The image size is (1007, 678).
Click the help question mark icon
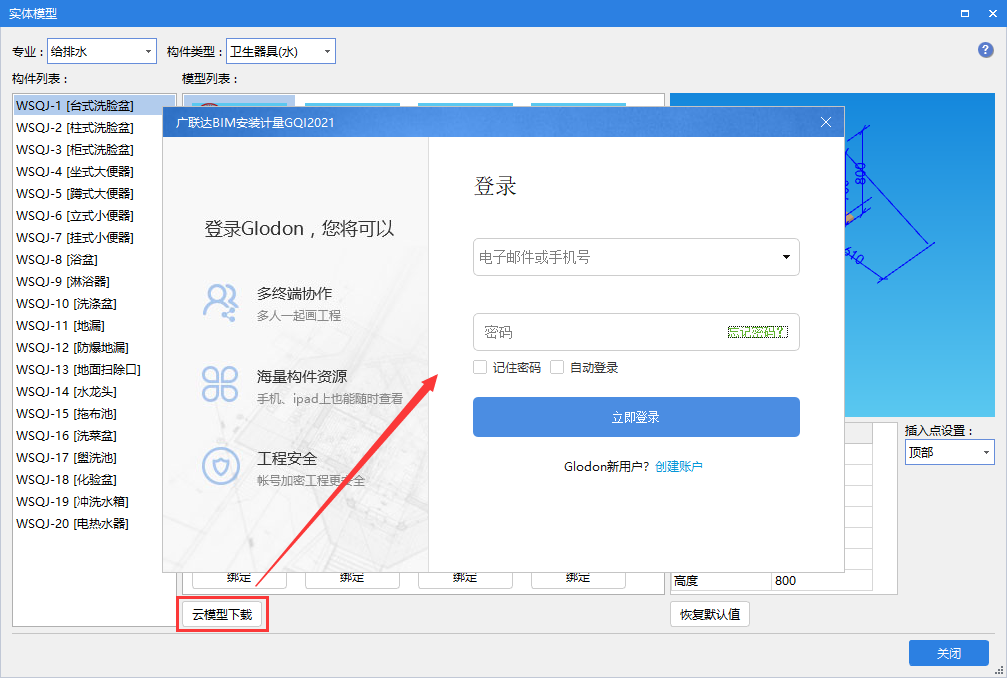click(985, 50)
